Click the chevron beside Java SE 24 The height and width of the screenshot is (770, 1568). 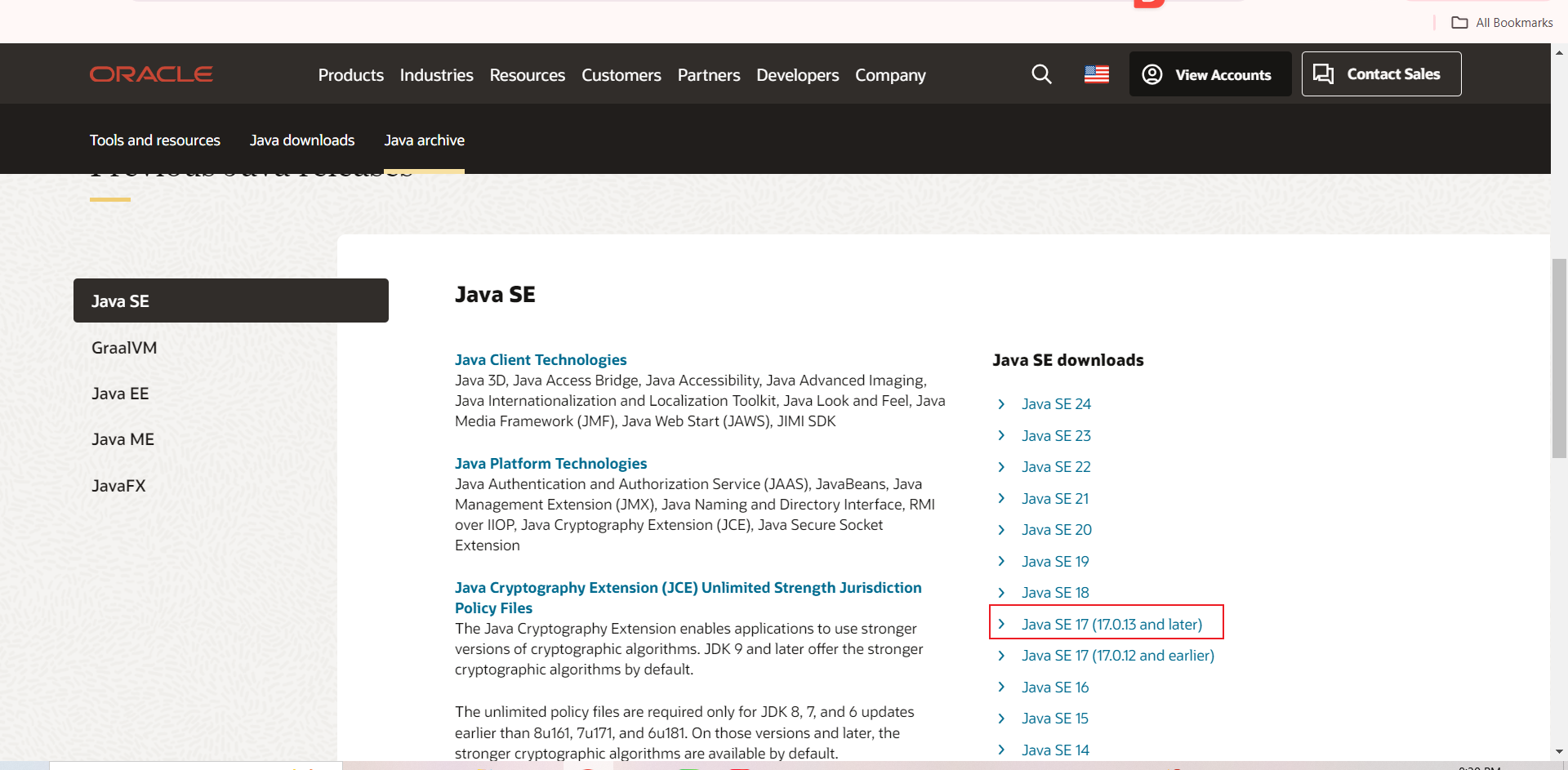[1001, 403]
